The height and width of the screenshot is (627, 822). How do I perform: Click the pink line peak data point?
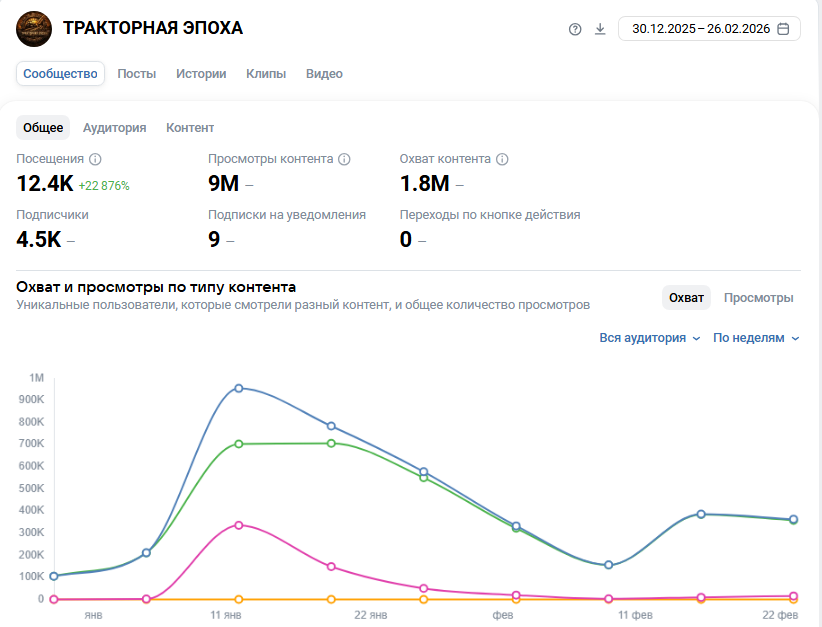pos(238,525)
